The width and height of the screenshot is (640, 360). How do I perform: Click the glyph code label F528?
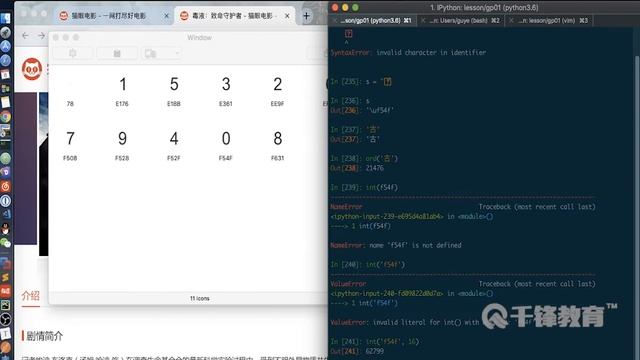click(122, 158)
